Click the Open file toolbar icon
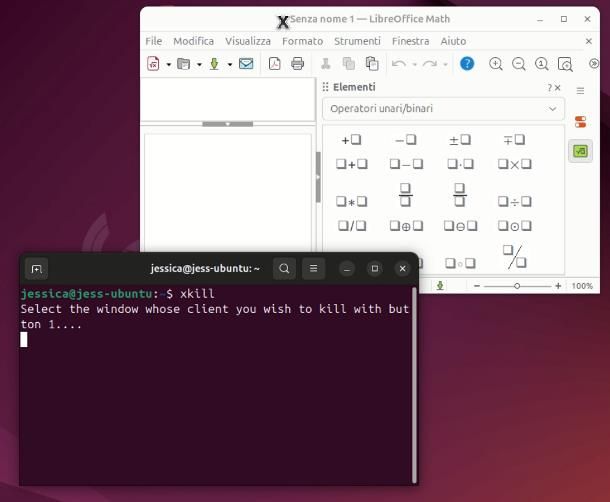Screen dimensions: 610x502 (x=183, y=63)
